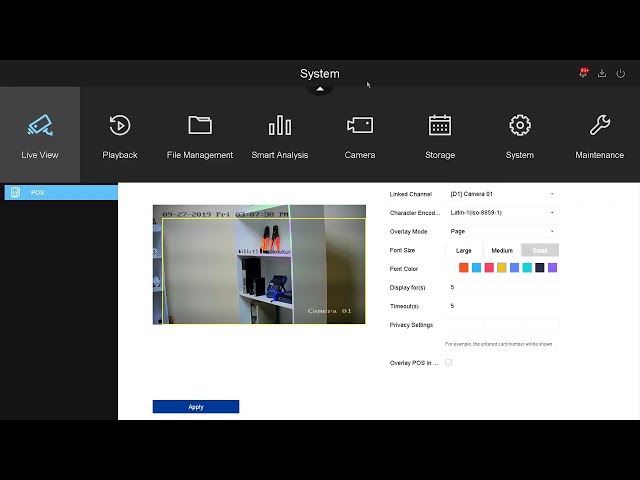Open the System gear menu
Image resolution: width=640 pixels, height=480 pixels.
(x=520, y=135)
